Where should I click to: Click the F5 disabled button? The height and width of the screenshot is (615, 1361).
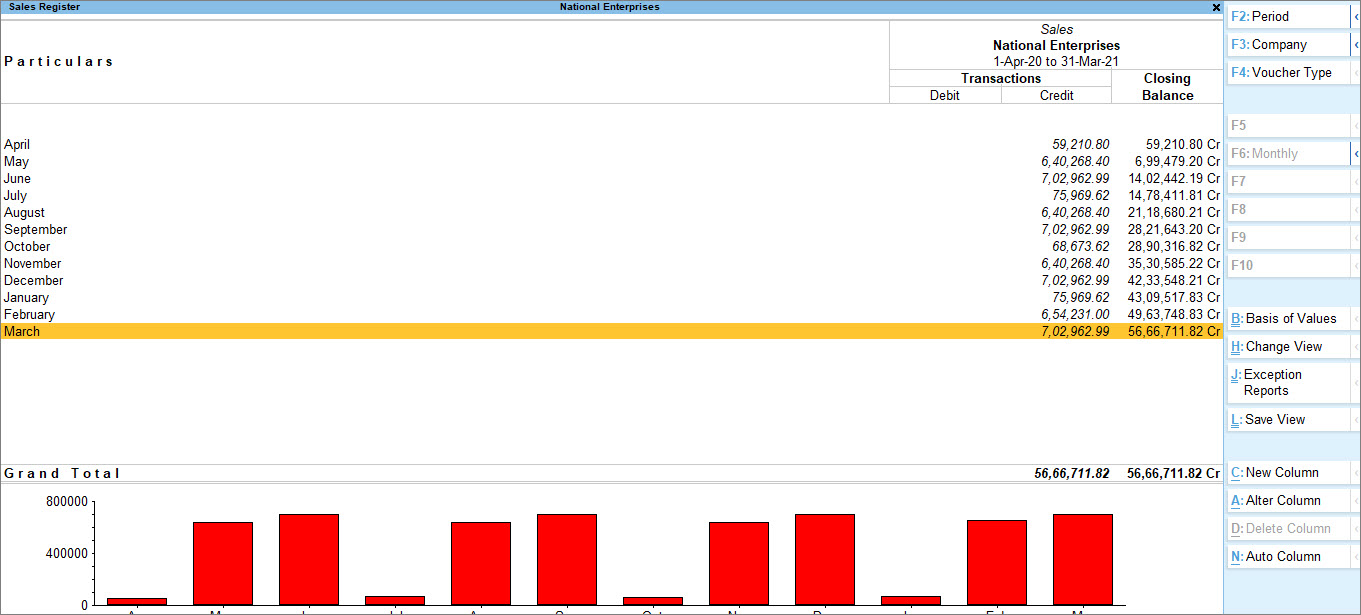pos(1288,126)
